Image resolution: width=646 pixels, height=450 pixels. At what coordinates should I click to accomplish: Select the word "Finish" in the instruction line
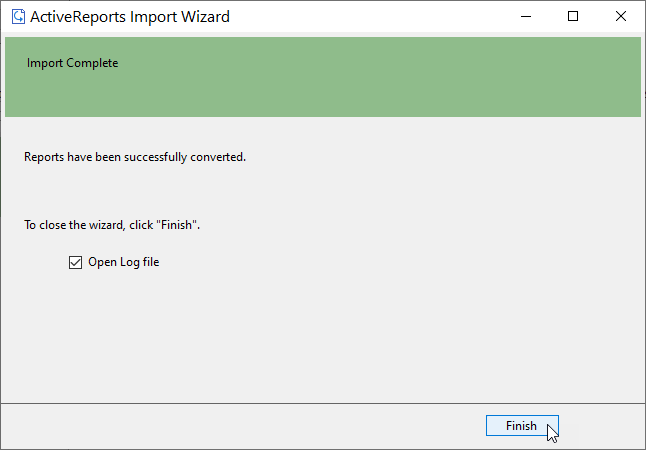176,225
